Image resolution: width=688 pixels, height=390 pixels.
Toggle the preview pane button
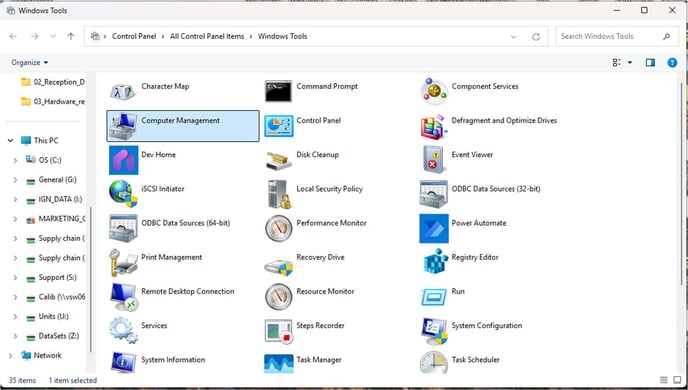pos(650,63)
